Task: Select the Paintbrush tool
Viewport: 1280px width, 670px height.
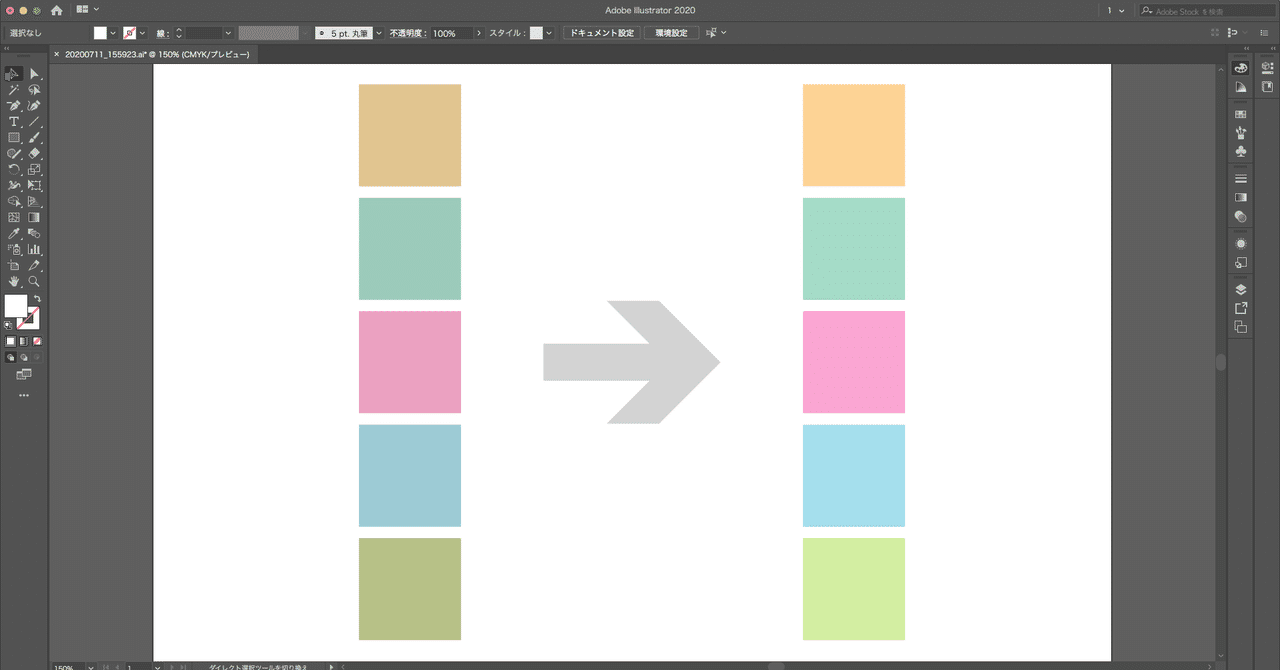Action: click(x=34, y=137)
